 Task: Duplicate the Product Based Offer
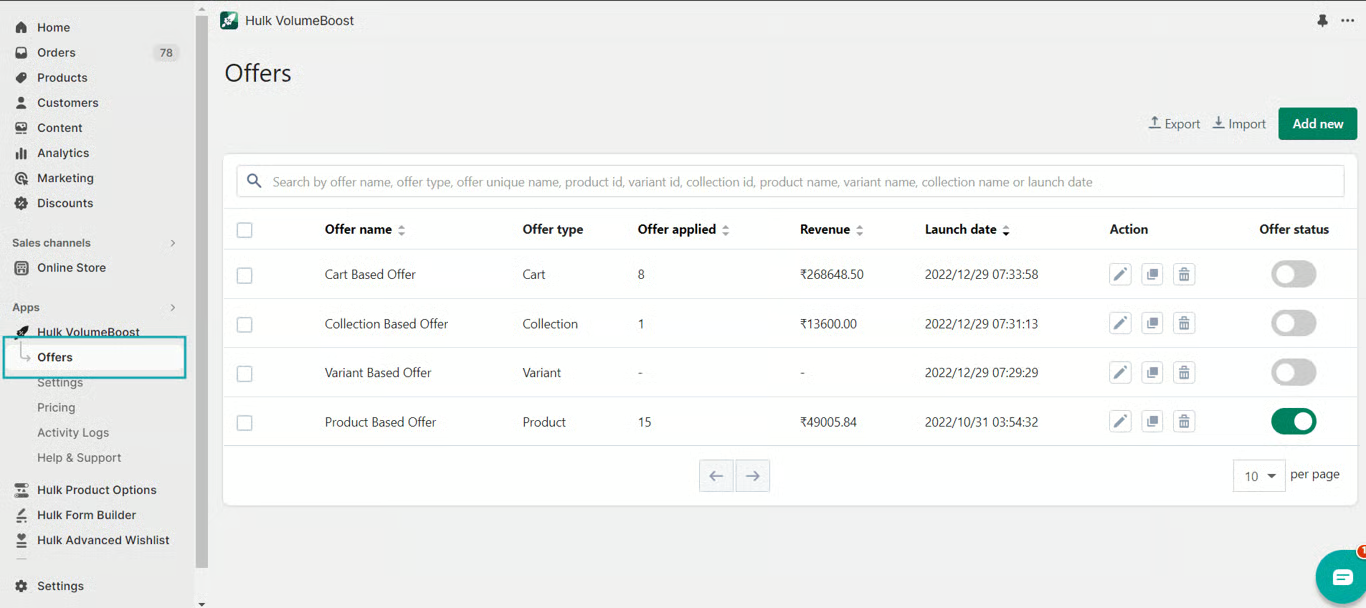point(1152,421)
